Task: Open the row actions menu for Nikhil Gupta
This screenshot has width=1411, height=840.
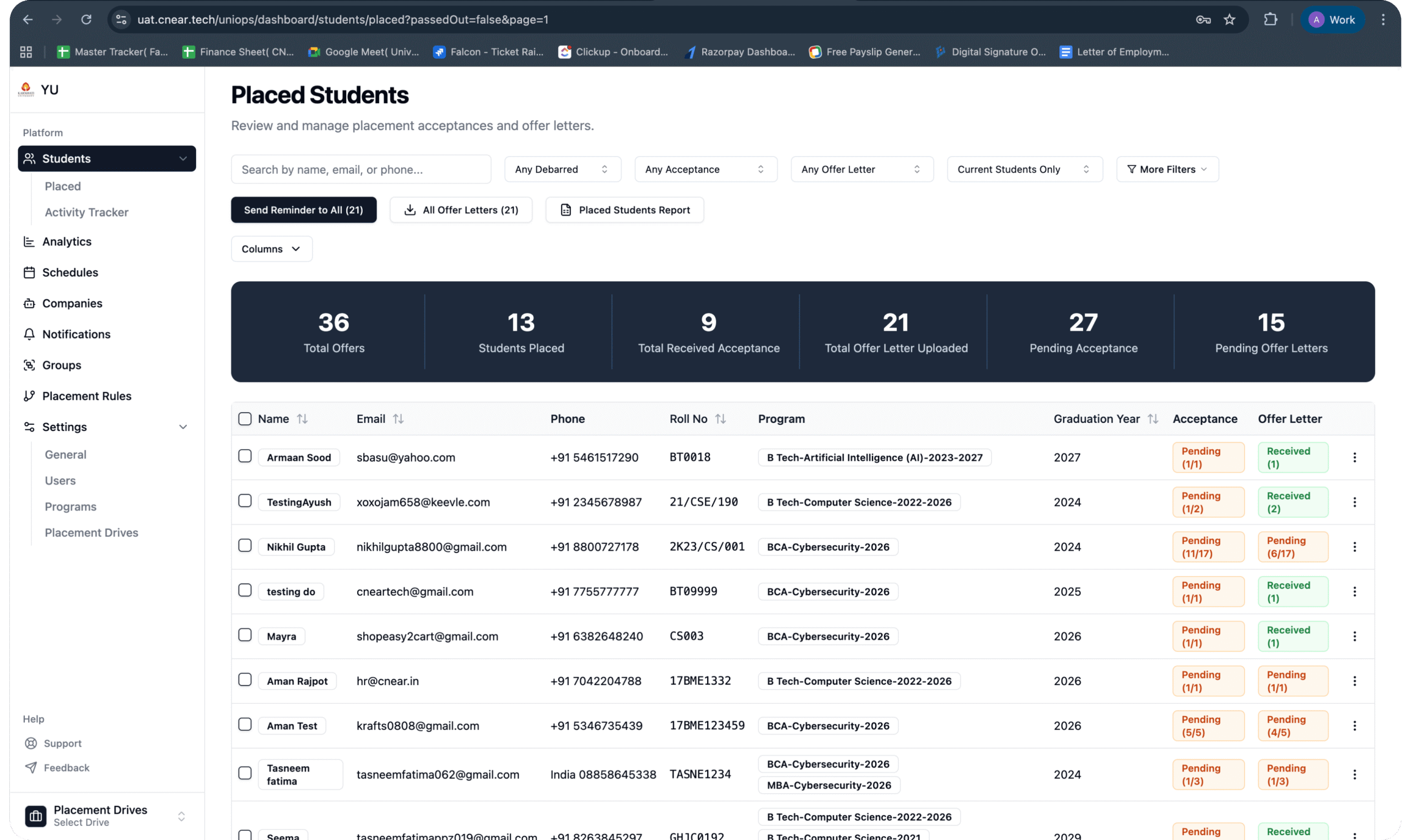Action: coord(1354,547)
